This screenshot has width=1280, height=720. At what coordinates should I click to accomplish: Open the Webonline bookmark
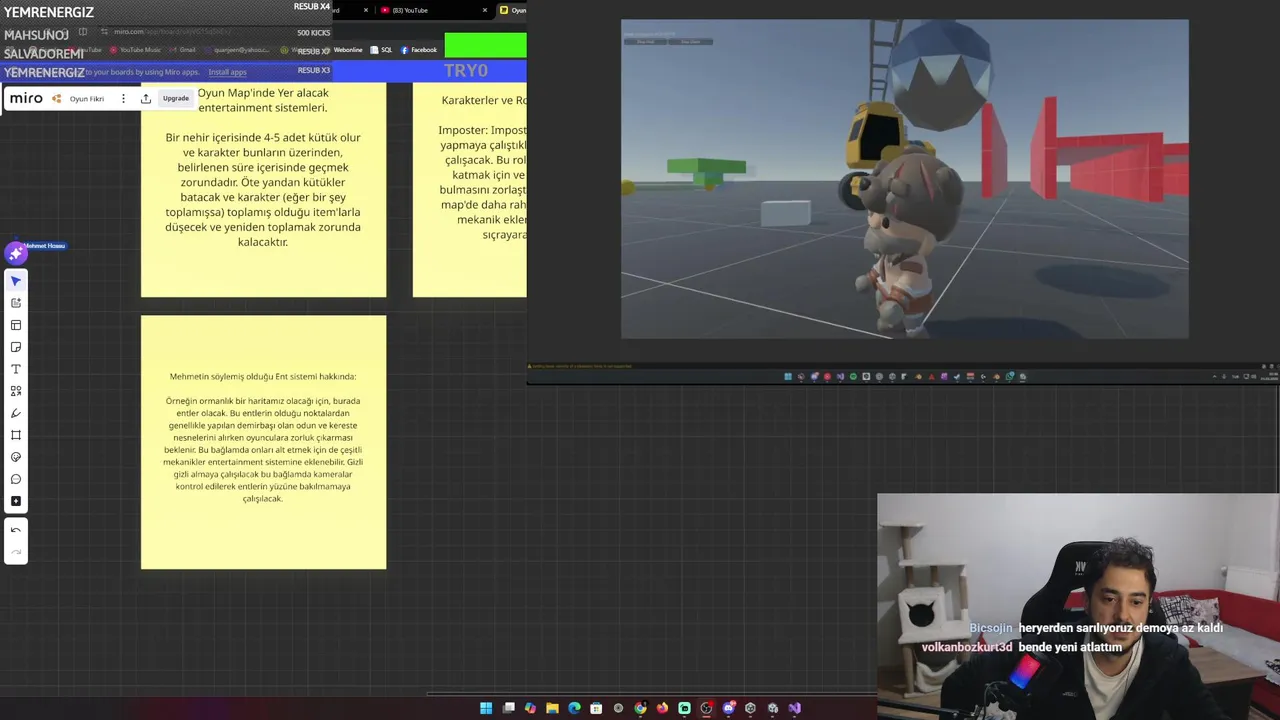point(348,50)
